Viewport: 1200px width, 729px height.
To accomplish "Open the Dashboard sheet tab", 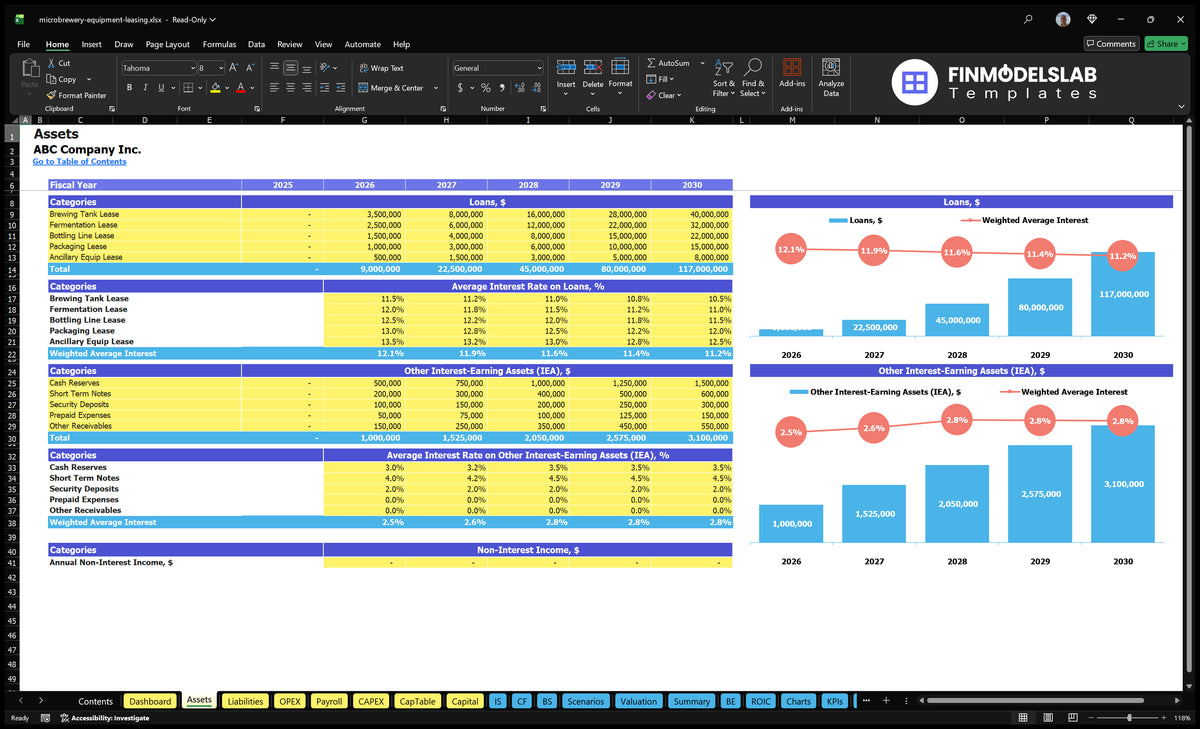I will [x=150, y=701].
